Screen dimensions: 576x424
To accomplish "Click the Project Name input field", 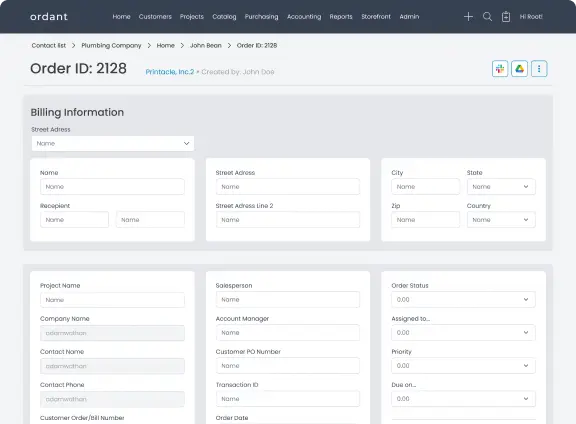I will (x=112, y=300).
